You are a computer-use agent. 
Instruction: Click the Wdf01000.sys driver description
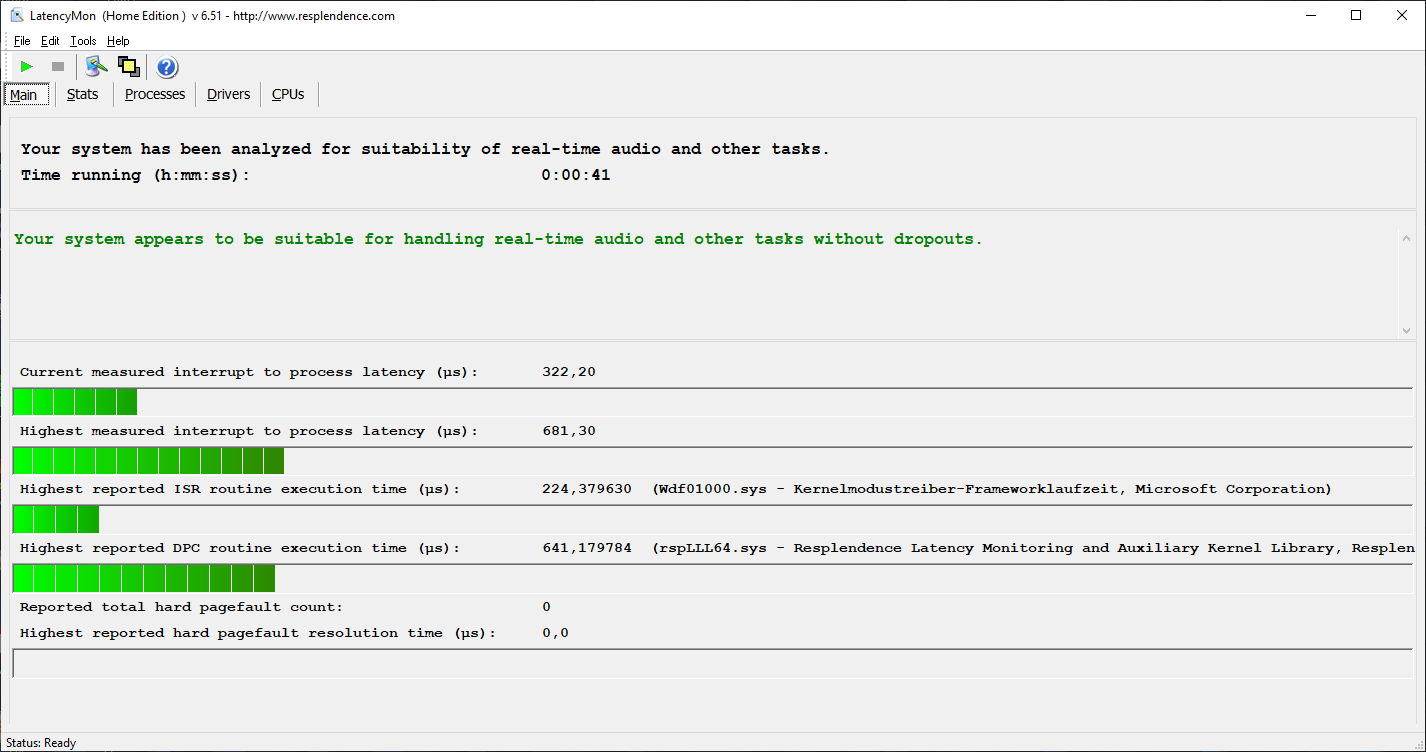pos(992,489)
